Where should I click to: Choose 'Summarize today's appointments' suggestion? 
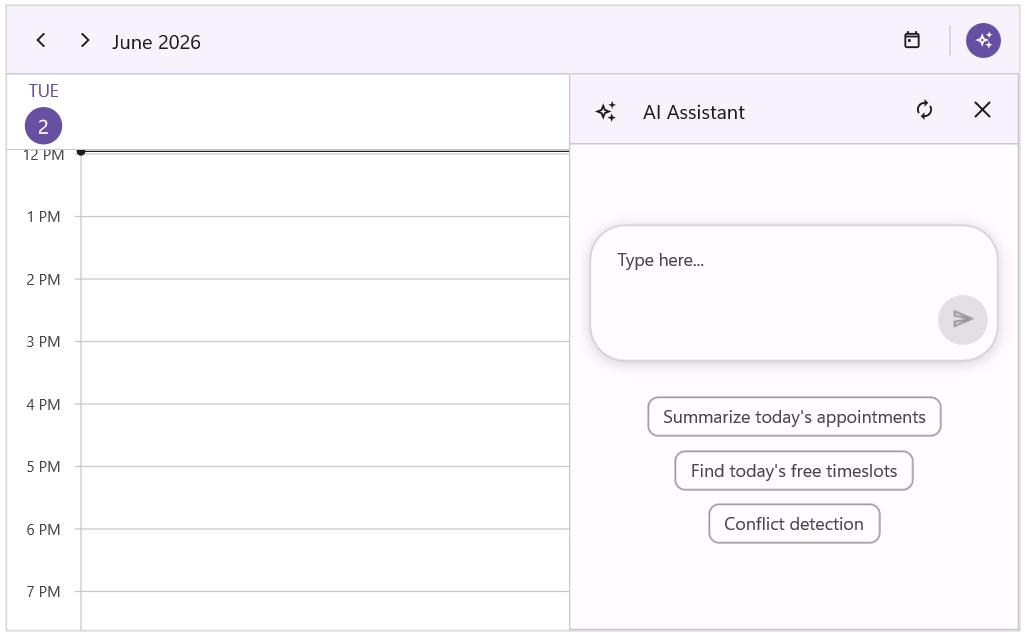click(x=794, y=417)
